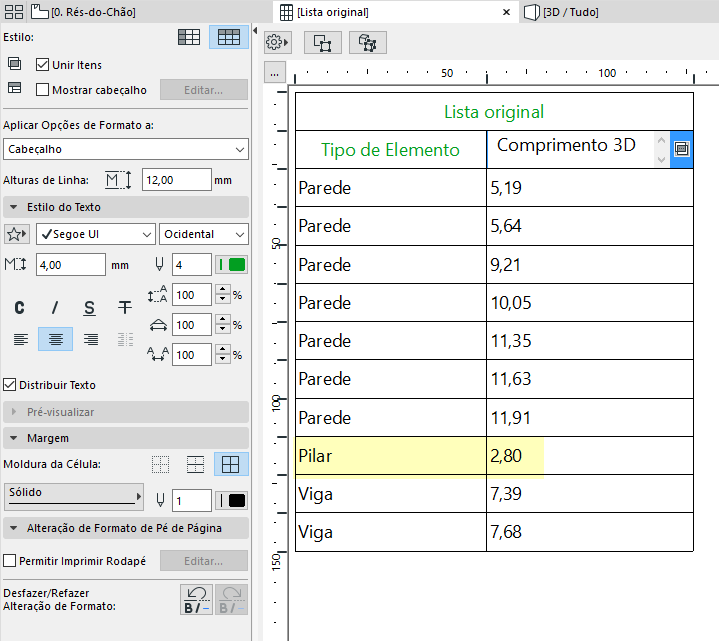This screenshot has width=719, height=641.
Task: Select the 10,05 length cell
Action: (590, 303)
